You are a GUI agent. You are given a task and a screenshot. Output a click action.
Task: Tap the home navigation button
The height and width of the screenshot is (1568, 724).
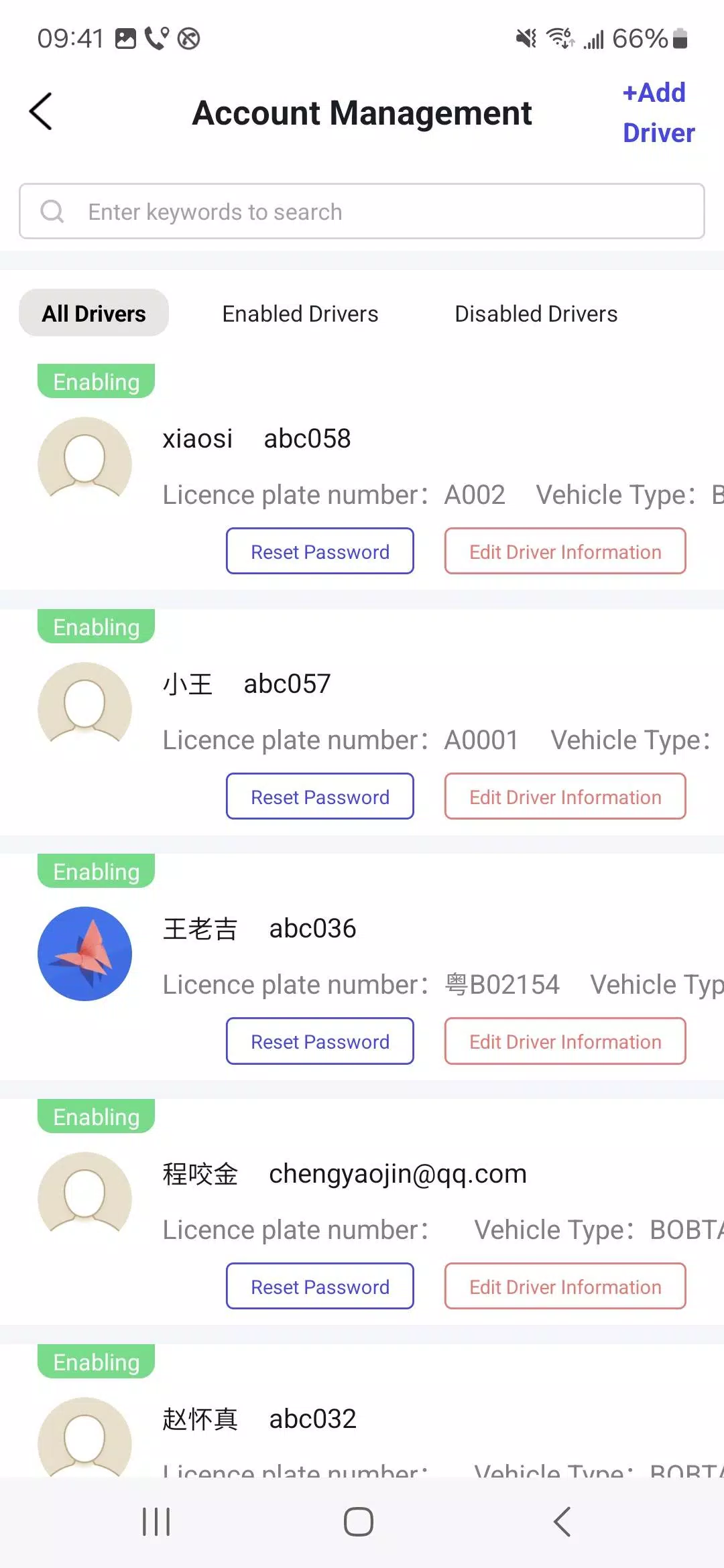359,1521
